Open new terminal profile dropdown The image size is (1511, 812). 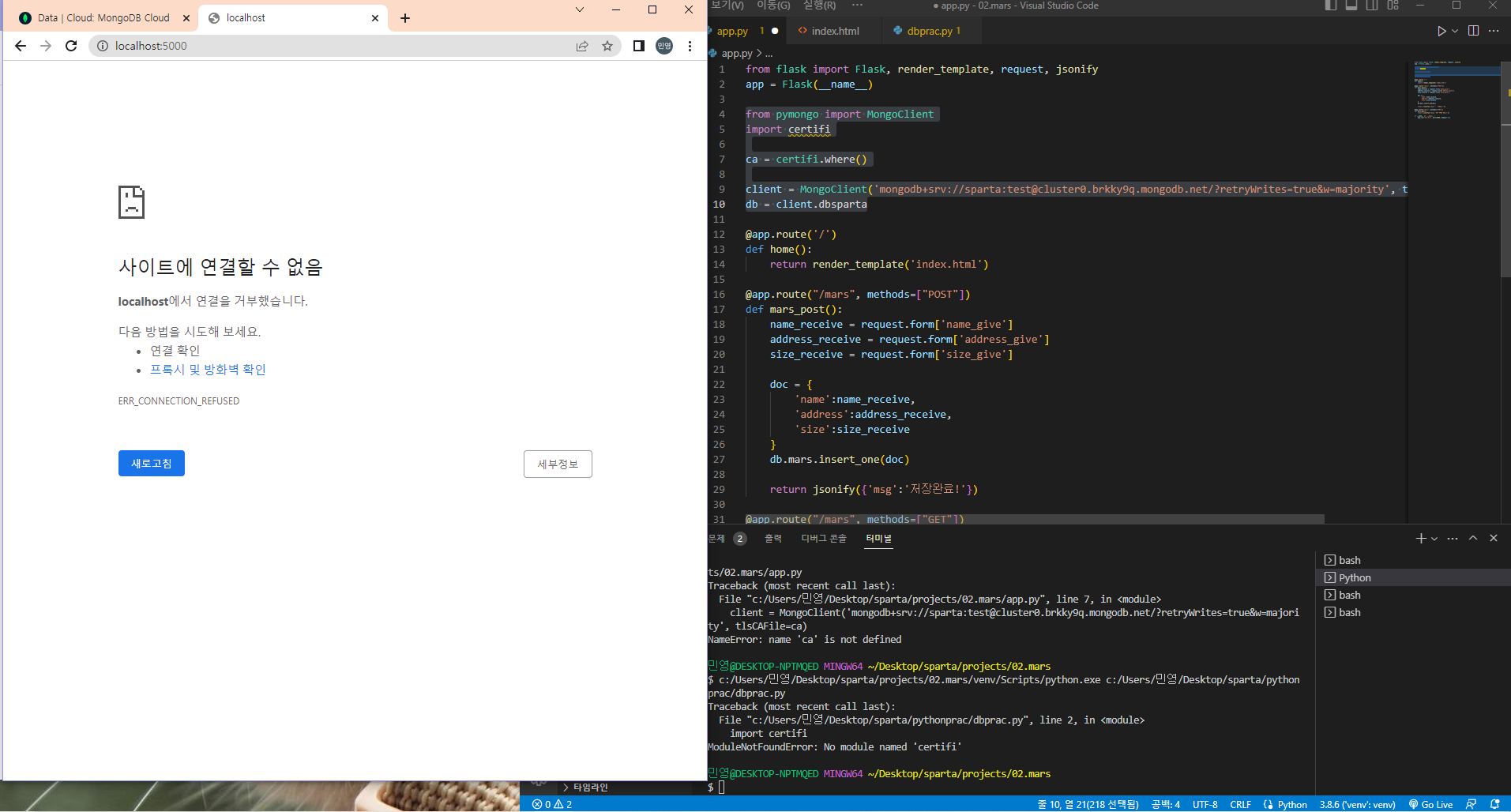(x=1434, y=539)
